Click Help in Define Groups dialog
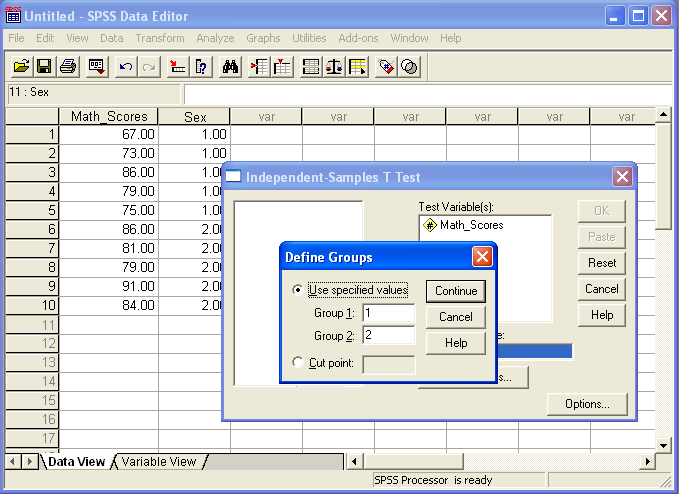Viewport: 679px width, 494px height. click(456, 343)
